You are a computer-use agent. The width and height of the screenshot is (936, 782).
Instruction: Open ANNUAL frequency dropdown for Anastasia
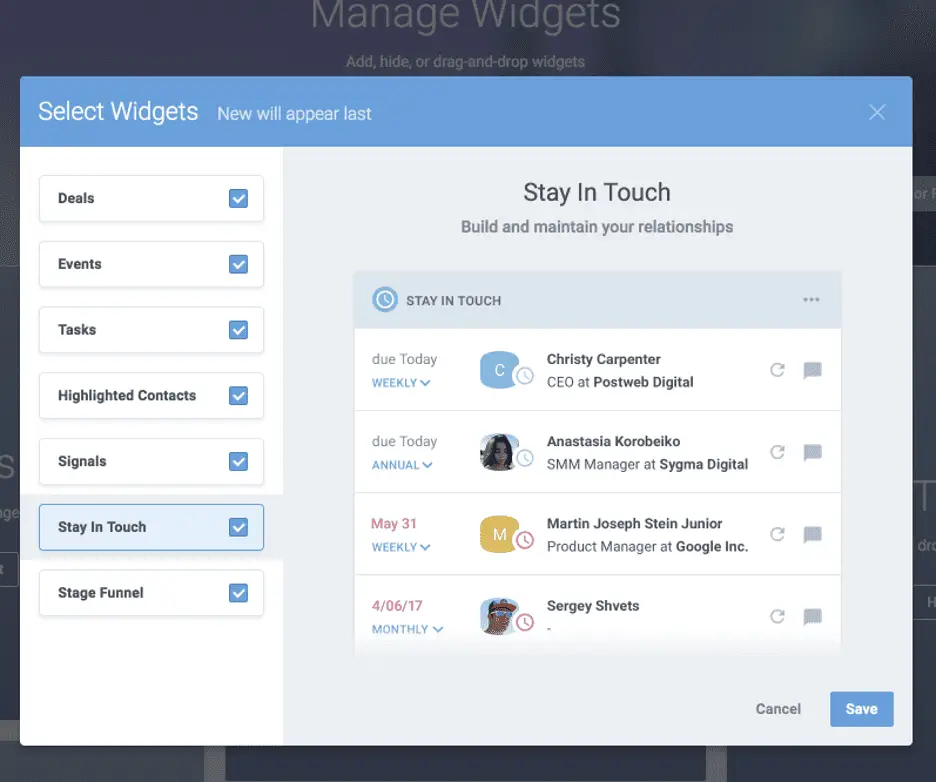pos(402,465)
